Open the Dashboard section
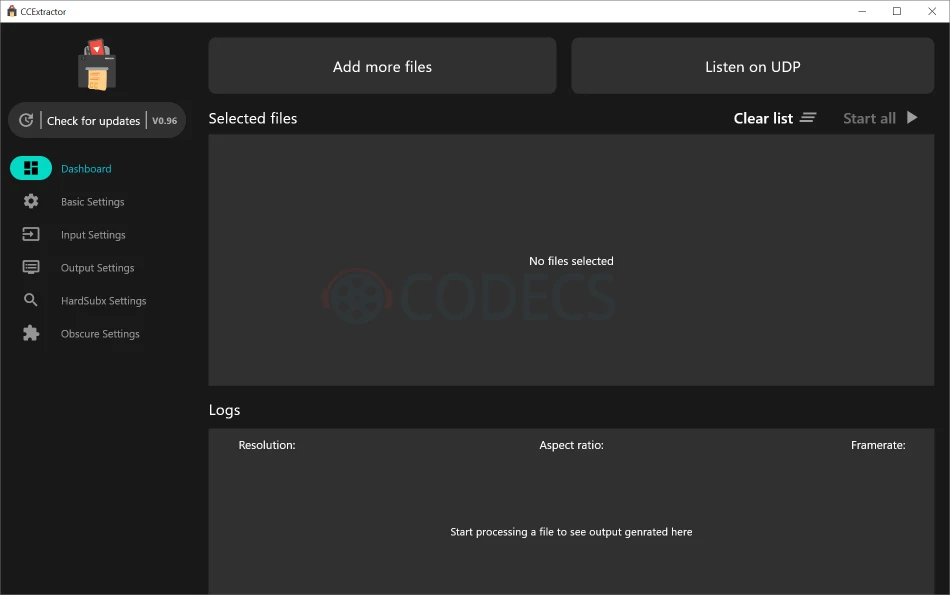The image size is (950, 595). click(86, 168)
